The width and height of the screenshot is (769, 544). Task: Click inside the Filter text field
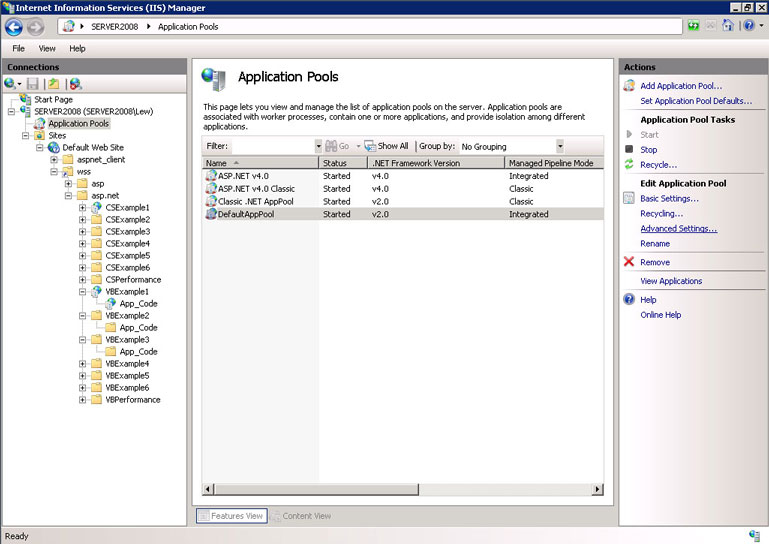[x=273, y=146]
